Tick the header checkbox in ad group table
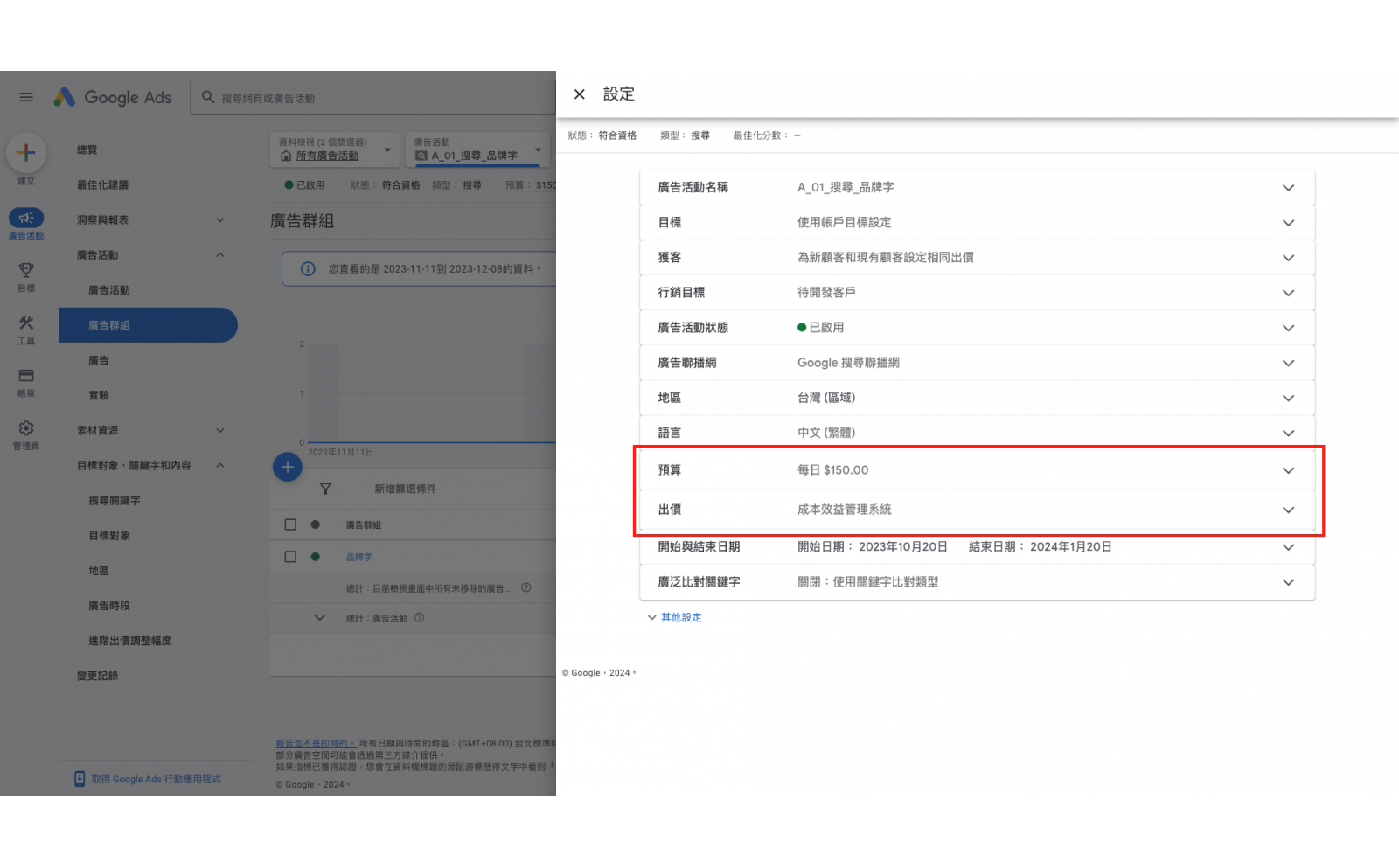Screen dimensions: 1399x868 coord(290,524)
